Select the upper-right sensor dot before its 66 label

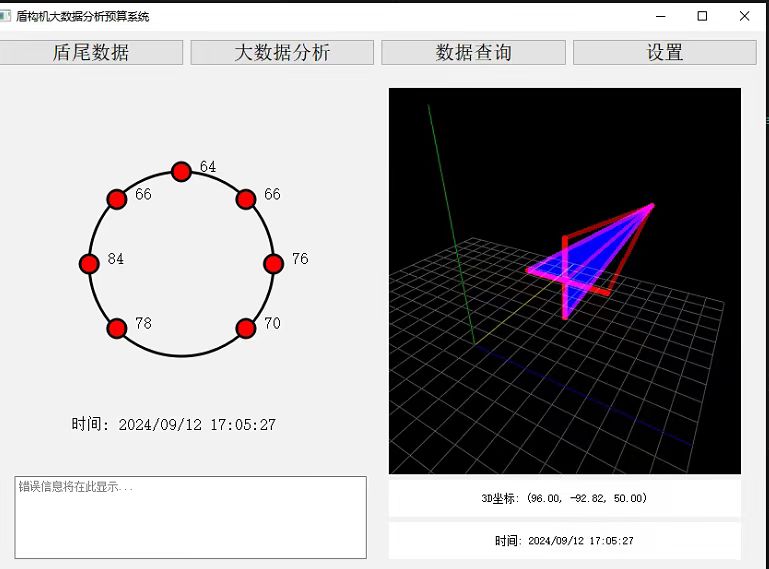[x=246, y=199]
